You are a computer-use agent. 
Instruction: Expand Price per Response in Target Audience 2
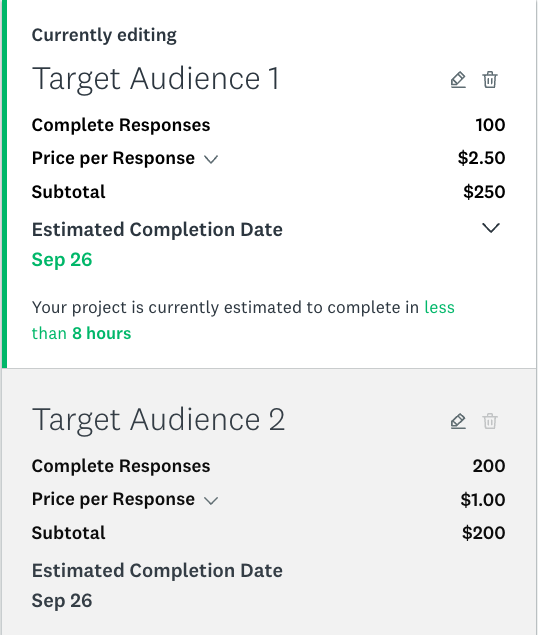(x=211, y=501)
